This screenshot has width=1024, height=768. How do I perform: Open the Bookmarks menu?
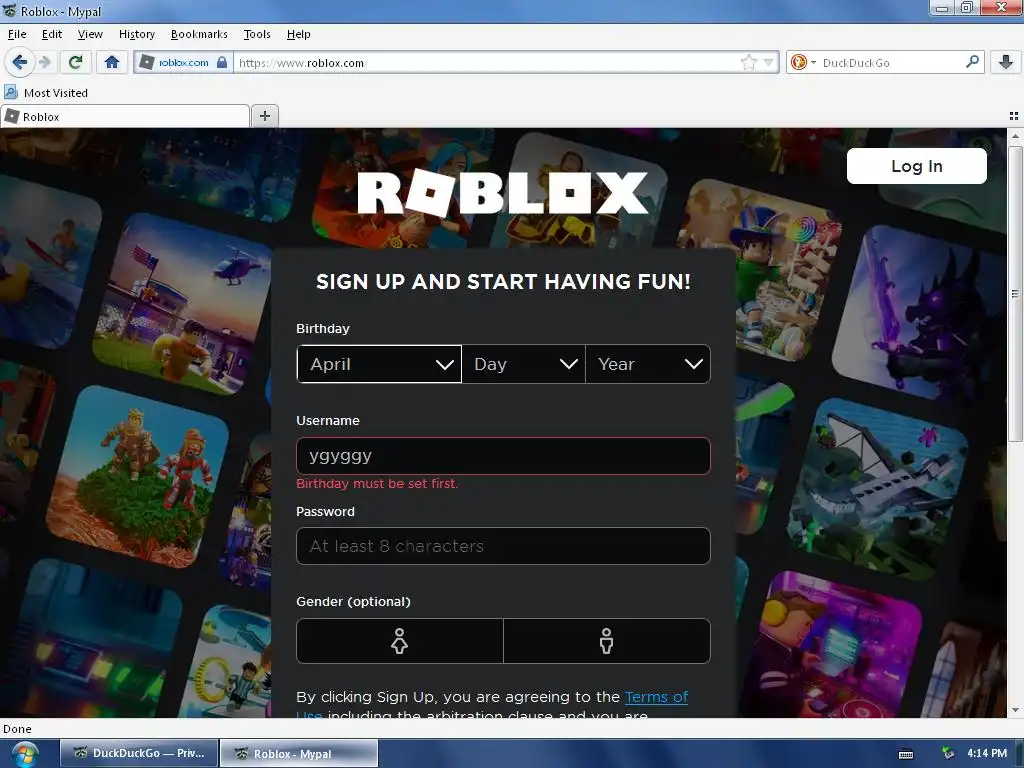click(199, 34)
